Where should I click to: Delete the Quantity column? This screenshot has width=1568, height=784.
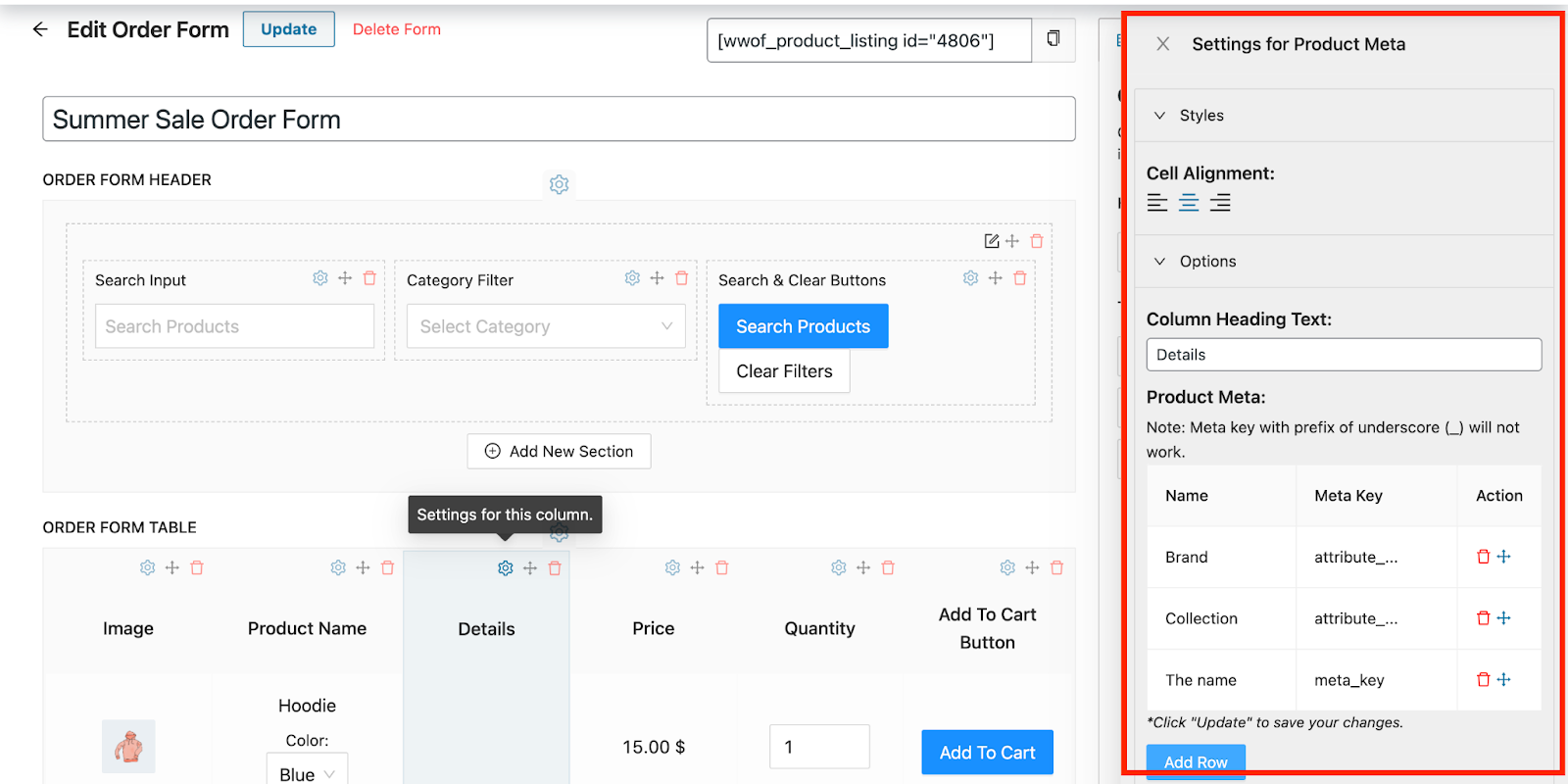(888, 567)
